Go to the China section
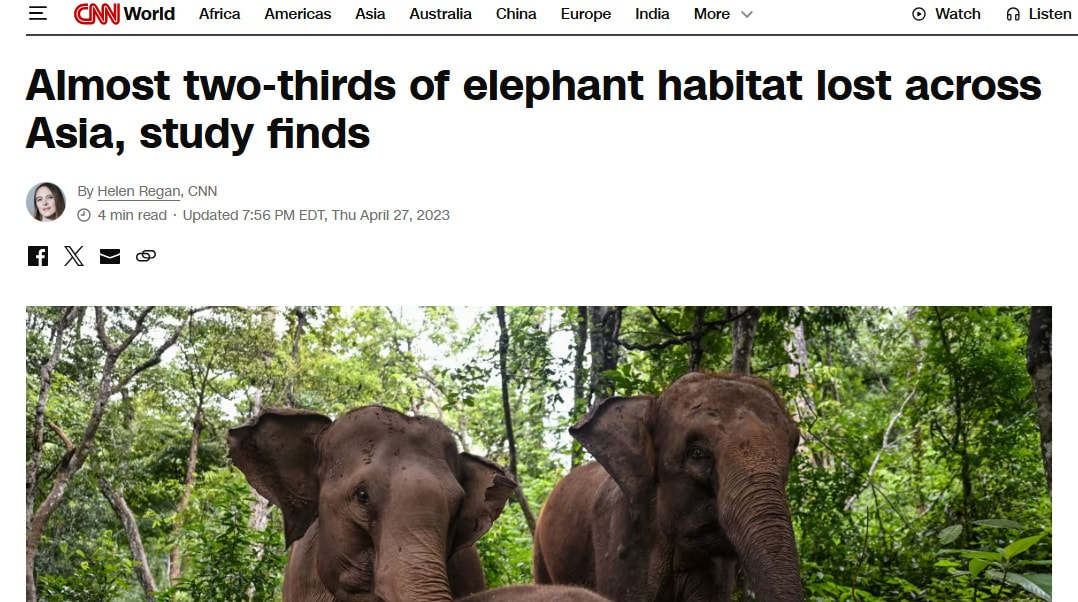The height and width of the screenshot is (602, 1078). 516,14
